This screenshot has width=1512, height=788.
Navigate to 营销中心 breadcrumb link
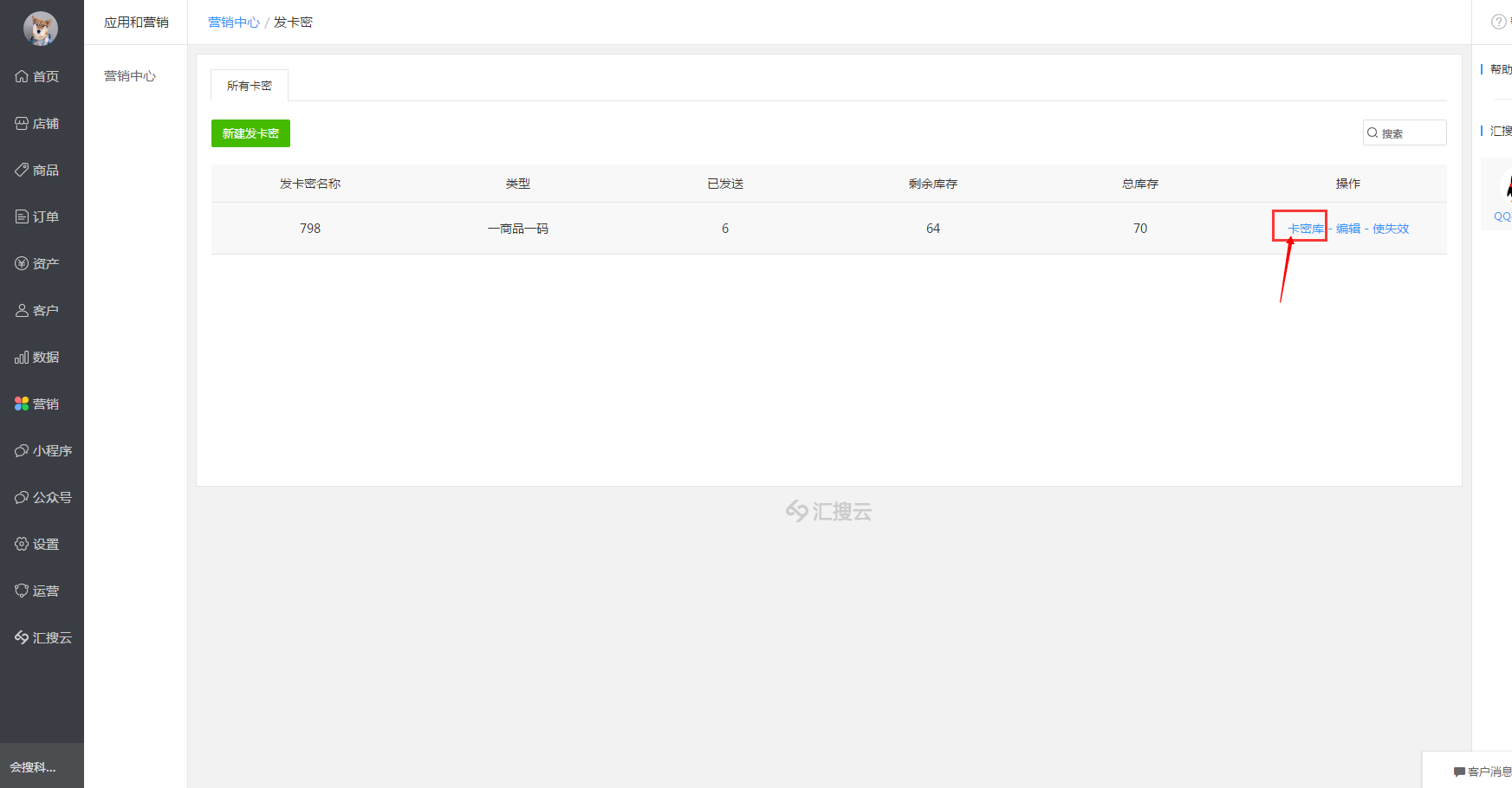point(233,23)
